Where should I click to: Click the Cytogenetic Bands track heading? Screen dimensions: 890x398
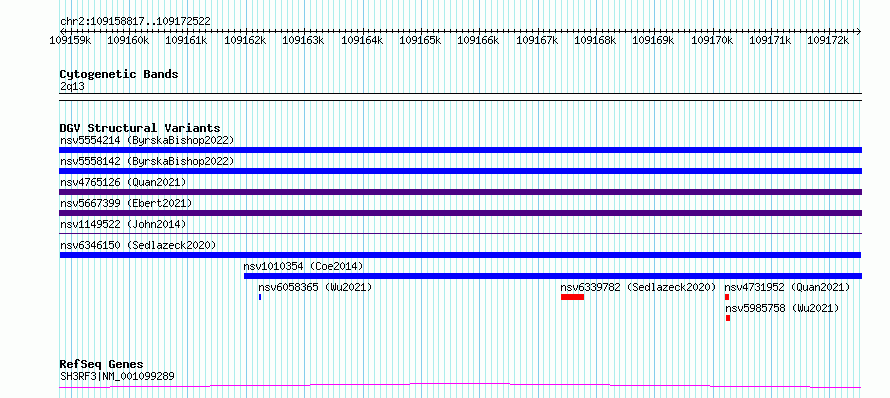119,74
